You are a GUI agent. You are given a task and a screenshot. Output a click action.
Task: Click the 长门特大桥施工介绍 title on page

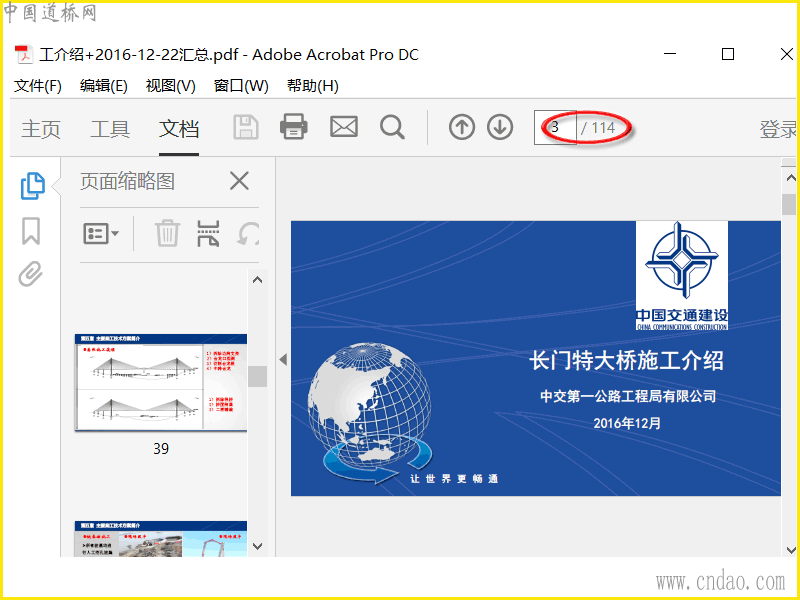point(627,361)
